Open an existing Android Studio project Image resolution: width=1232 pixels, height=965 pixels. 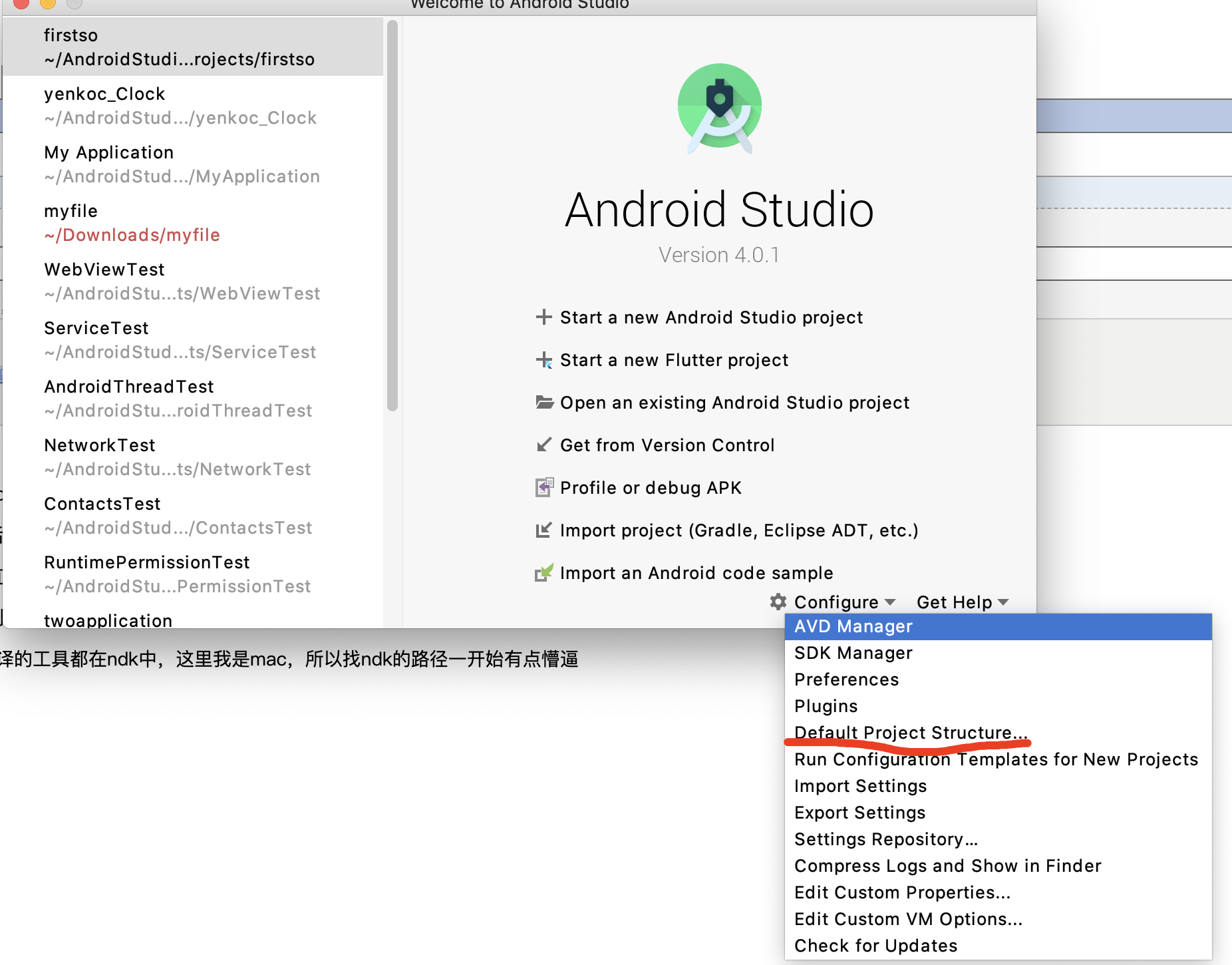coord(734,403)
